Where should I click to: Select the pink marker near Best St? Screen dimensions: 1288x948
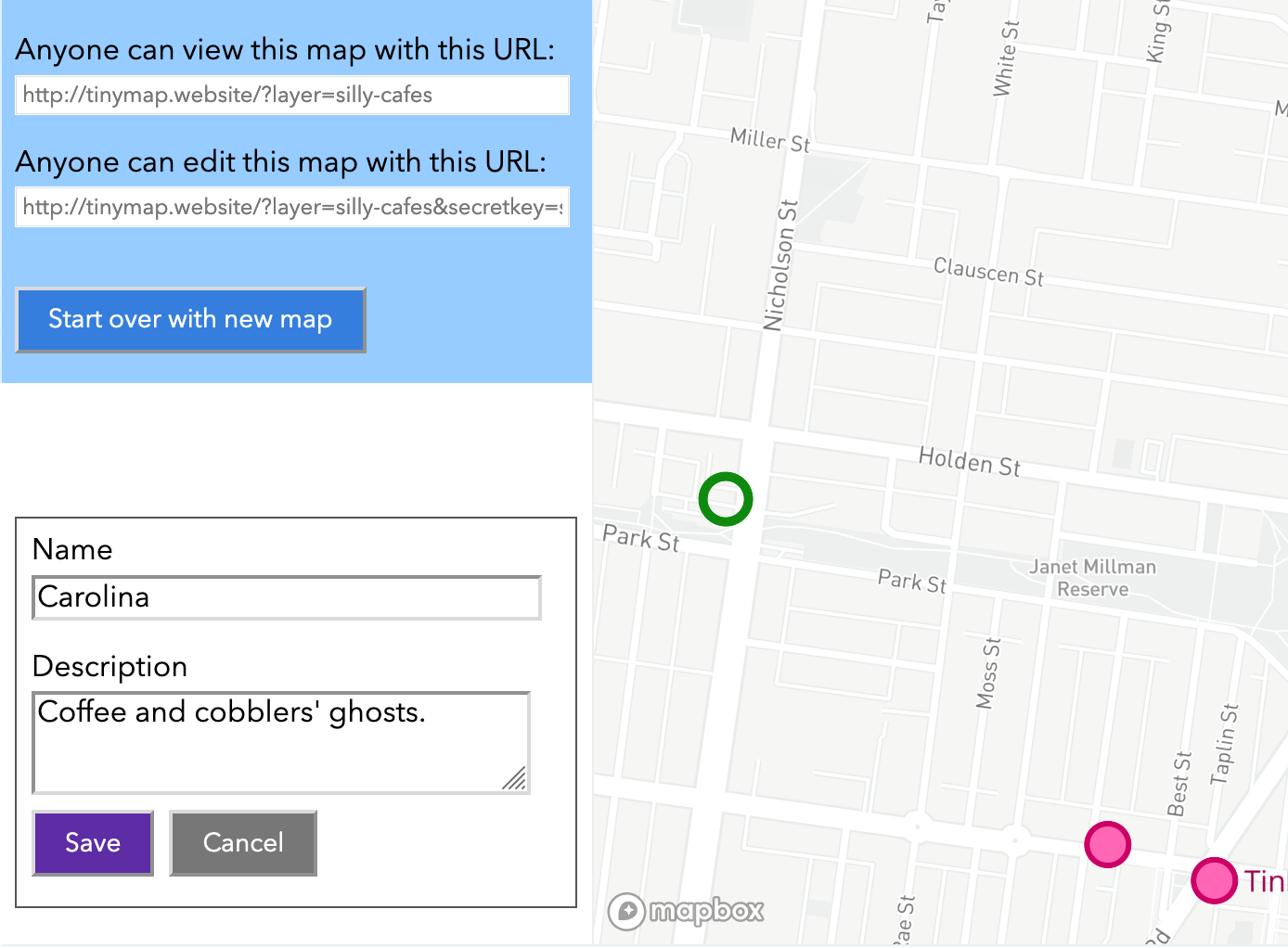click(x=1107, y=844)
